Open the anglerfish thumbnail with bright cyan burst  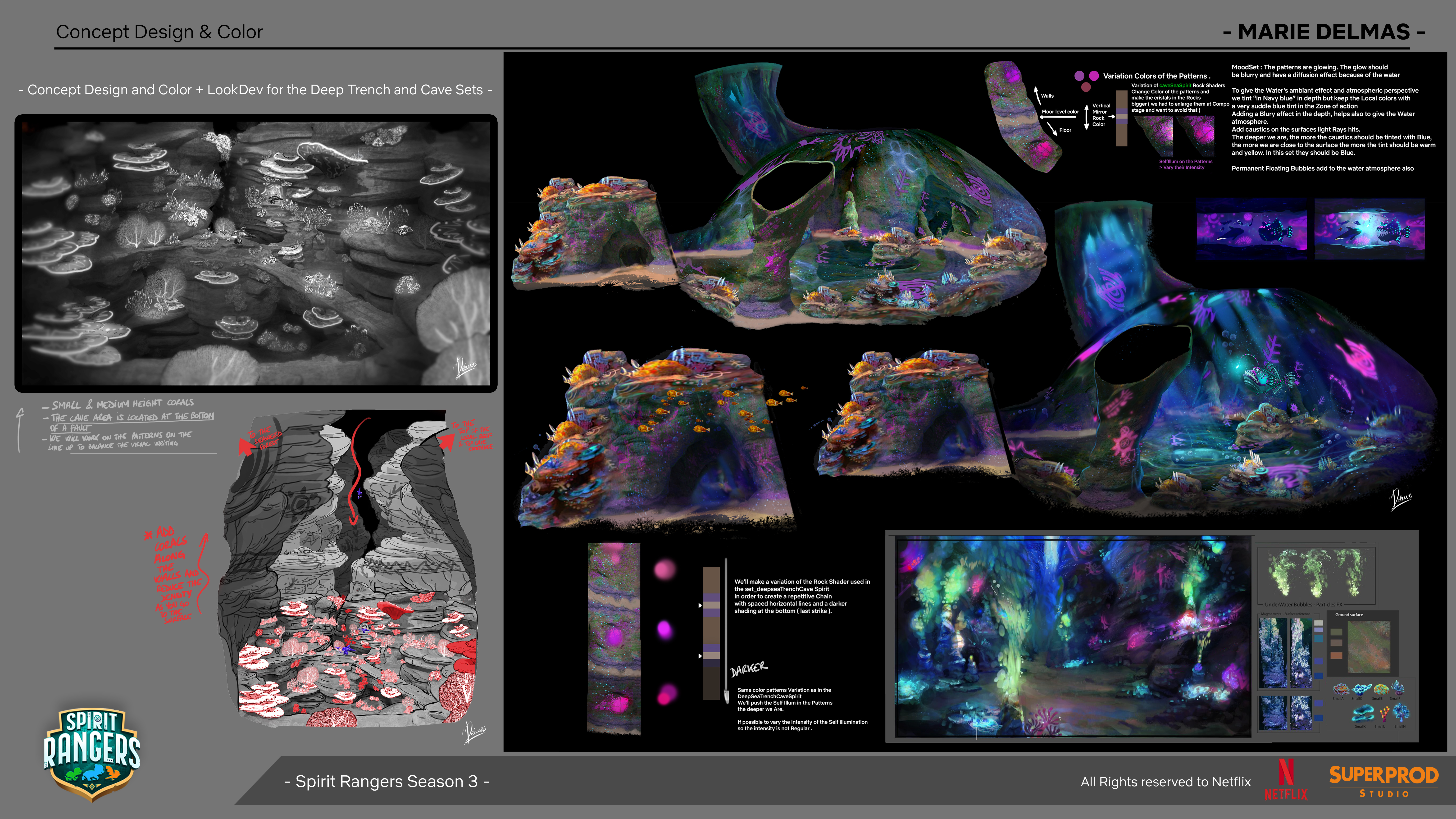pyautogui.click(x=1370, y=229)
